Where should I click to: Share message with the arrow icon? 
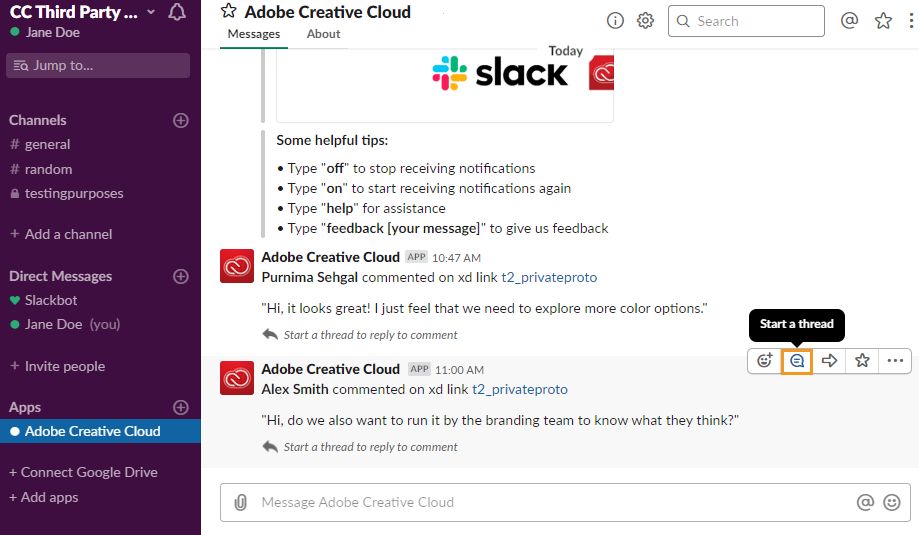pyautogui.click(x=829, y=361)
